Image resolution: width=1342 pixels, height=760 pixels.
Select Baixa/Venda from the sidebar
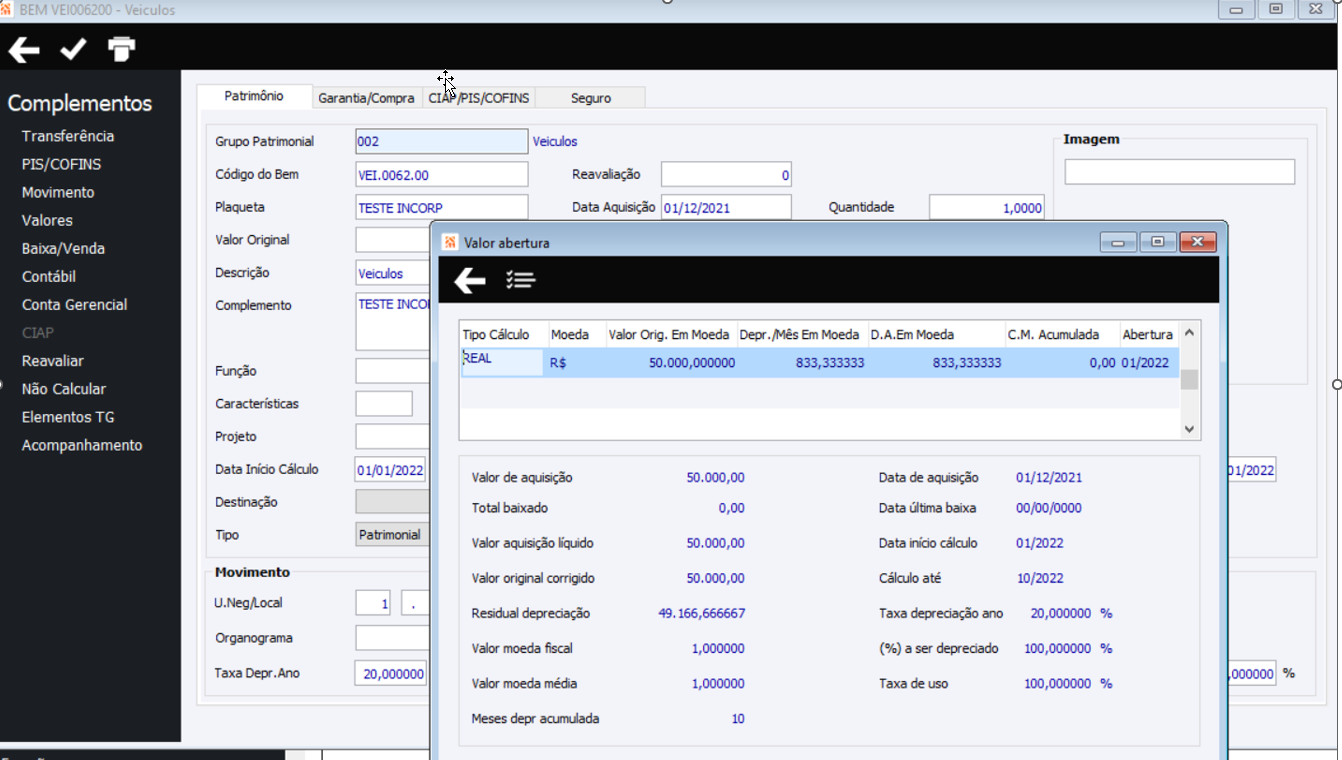63,248
